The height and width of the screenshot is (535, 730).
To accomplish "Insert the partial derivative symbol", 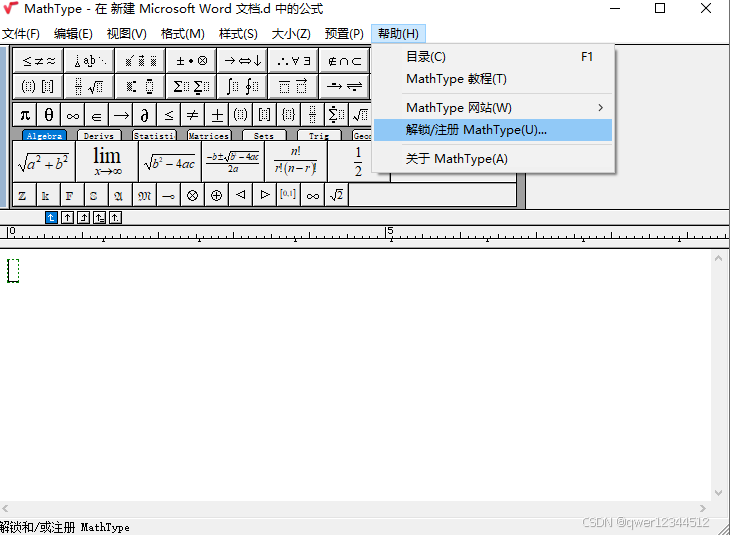I will [x=145, y=115].
